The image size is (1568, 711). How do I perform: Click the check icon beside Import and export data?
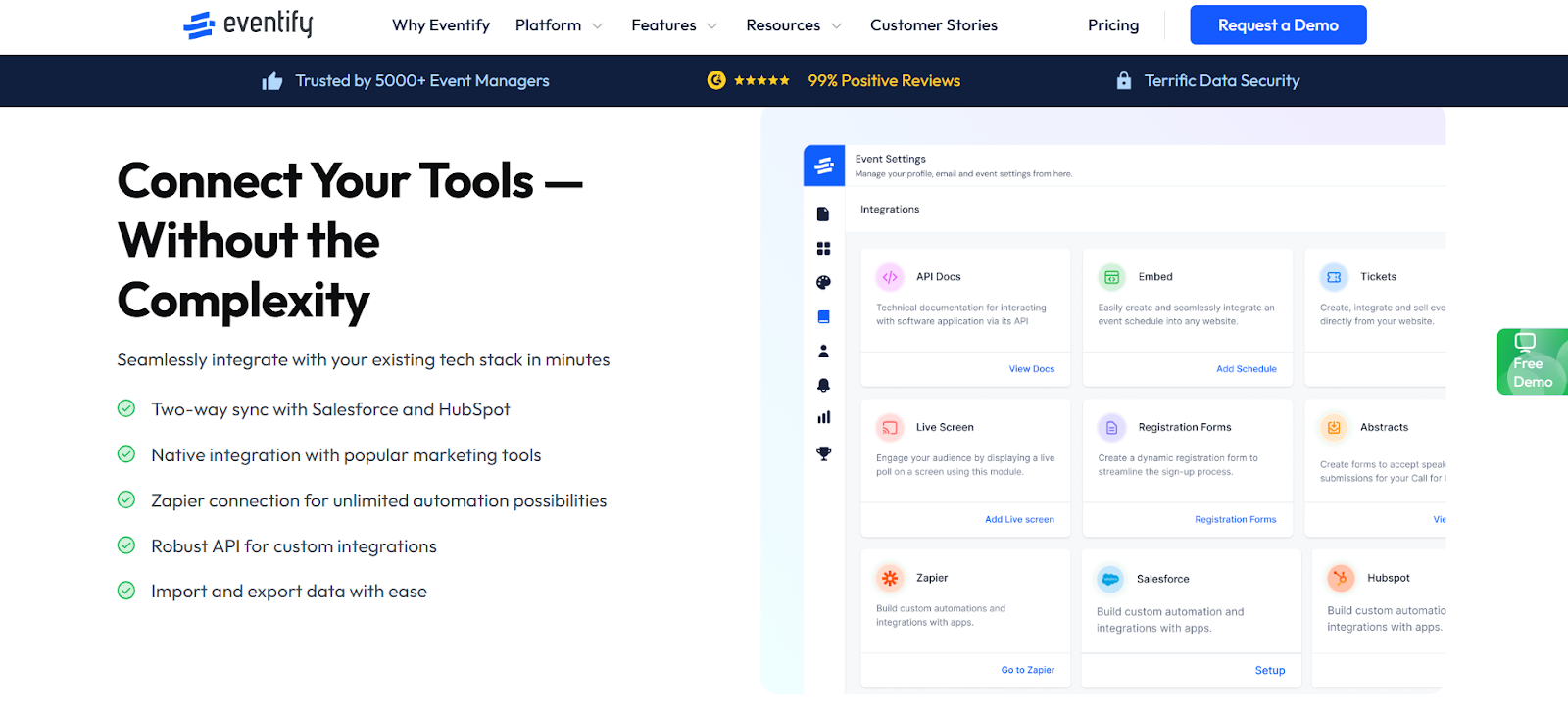126,591
